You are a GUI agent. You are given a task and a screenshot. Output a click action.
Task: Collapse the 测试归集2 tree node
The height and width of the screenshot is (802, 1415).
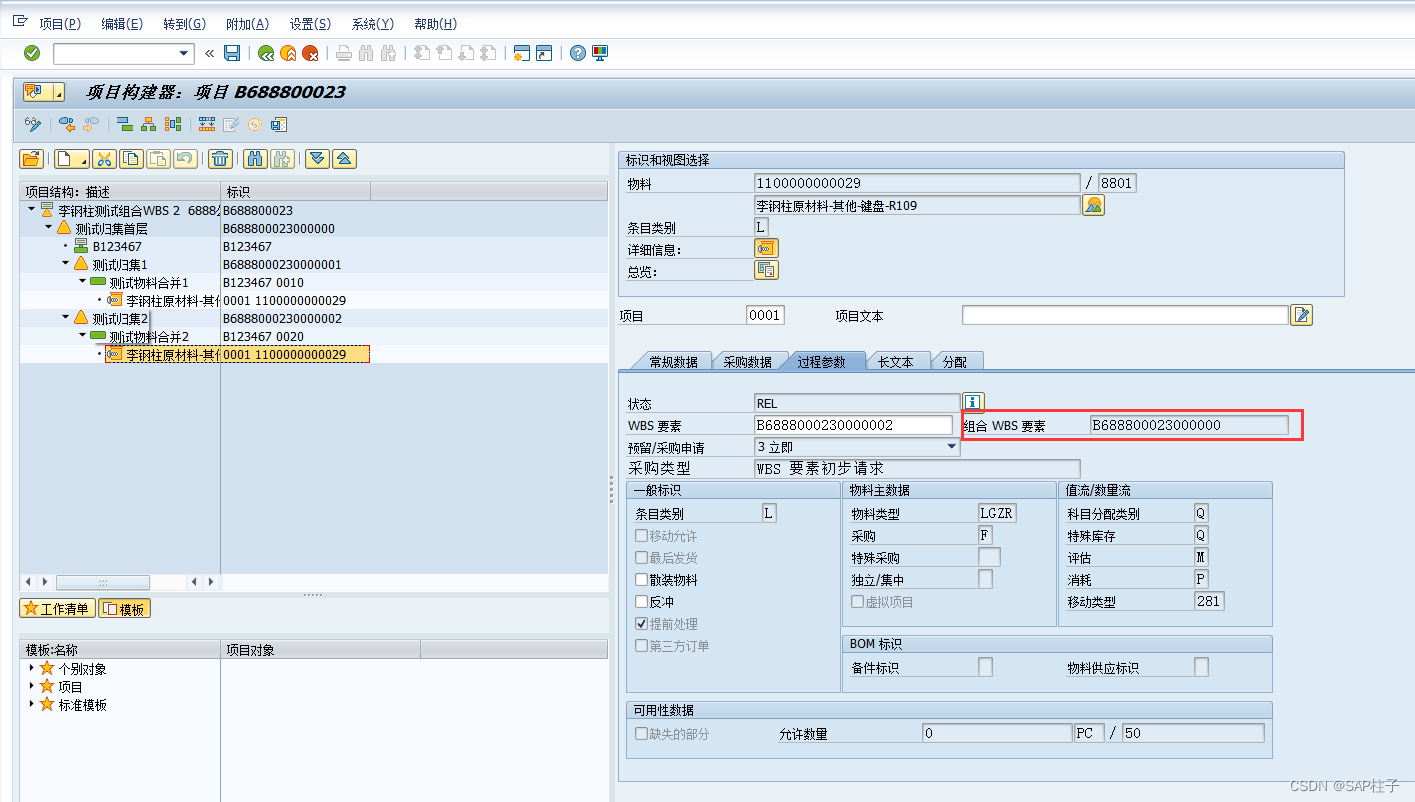[x=66, y=318]
